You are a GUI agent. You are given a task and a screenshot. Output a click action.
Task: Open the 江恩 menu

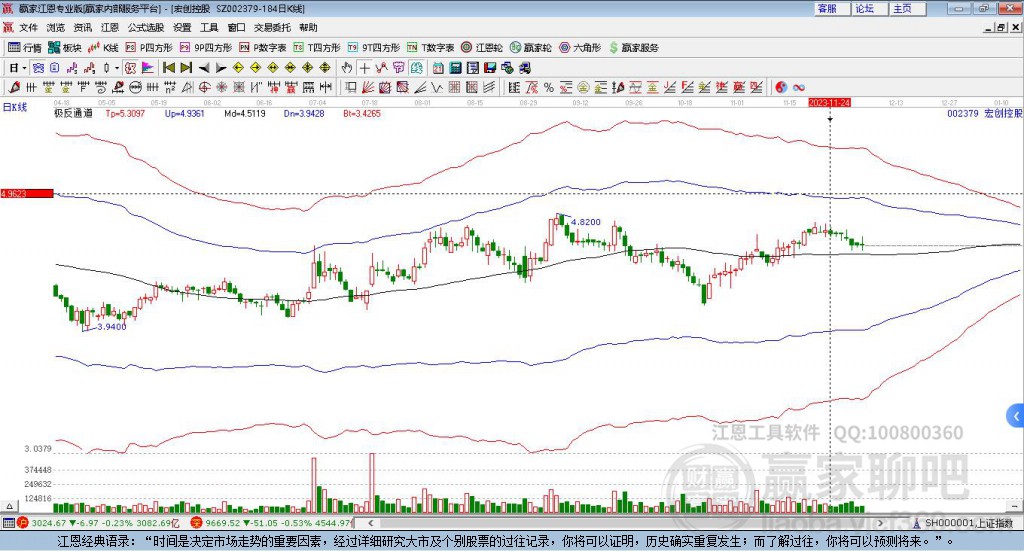pyautogui.click(x=110, y=27)
